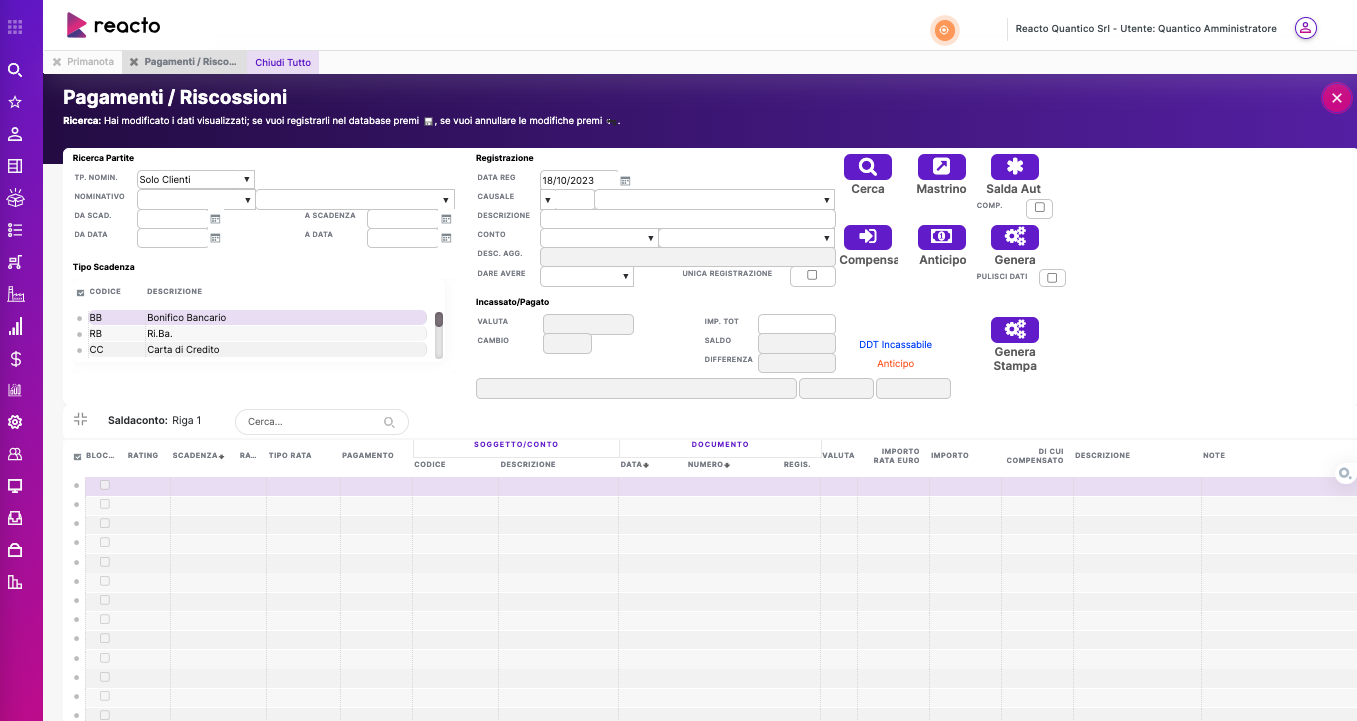
Task: Click the Compensa arrow icon button
Action: click(x=868, y=237)
